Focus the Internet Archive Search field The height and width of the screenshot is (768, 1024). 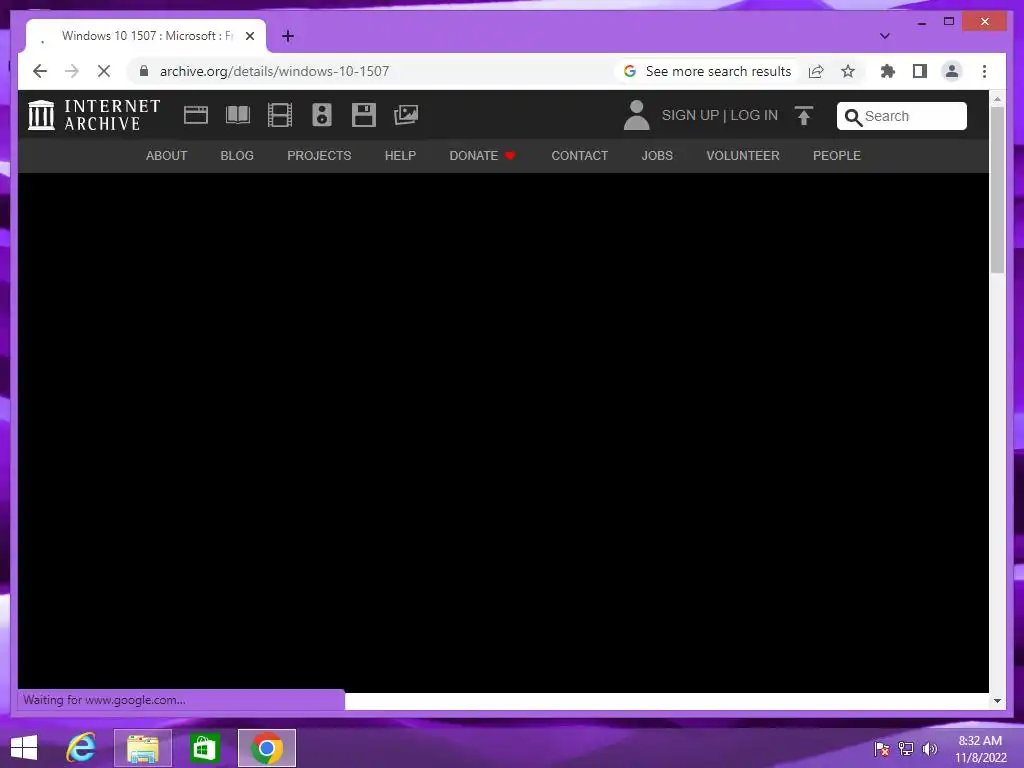pos(901,116)
